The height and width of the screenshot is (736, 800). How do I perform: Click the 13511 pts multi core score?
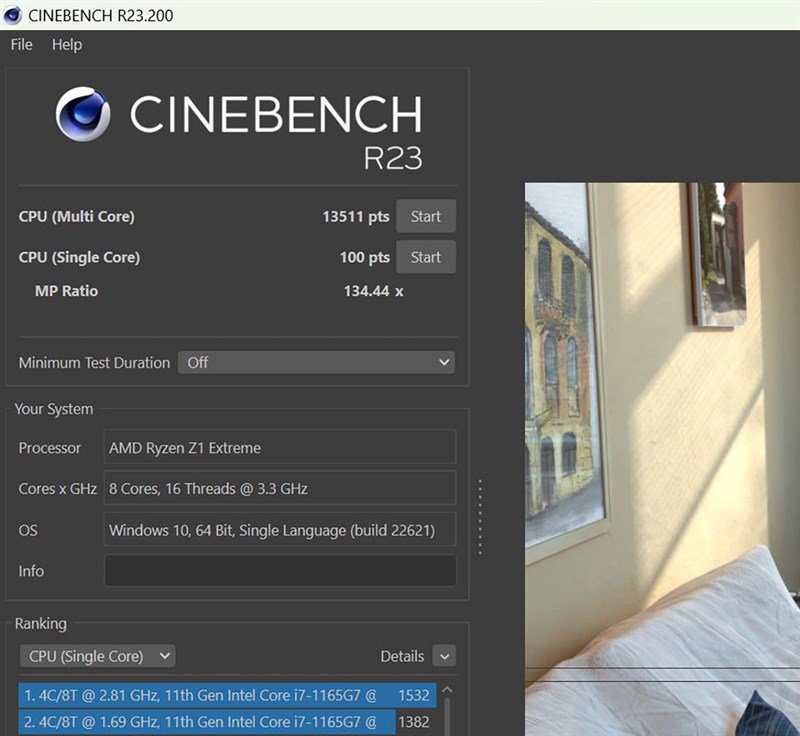pyautogui.click(x=356, y=216)
